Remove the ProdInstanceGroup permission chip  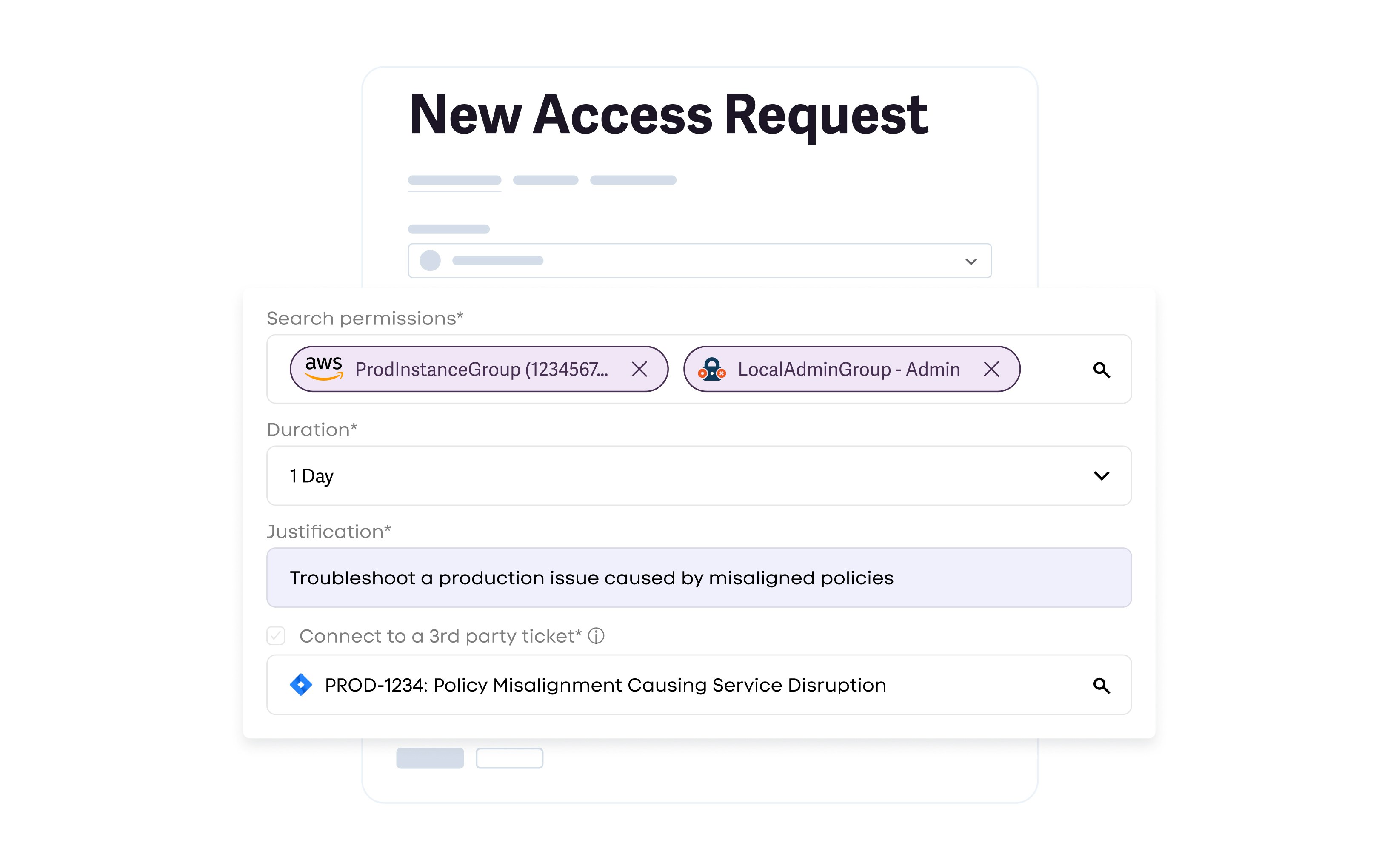click(x=640, y=369)
